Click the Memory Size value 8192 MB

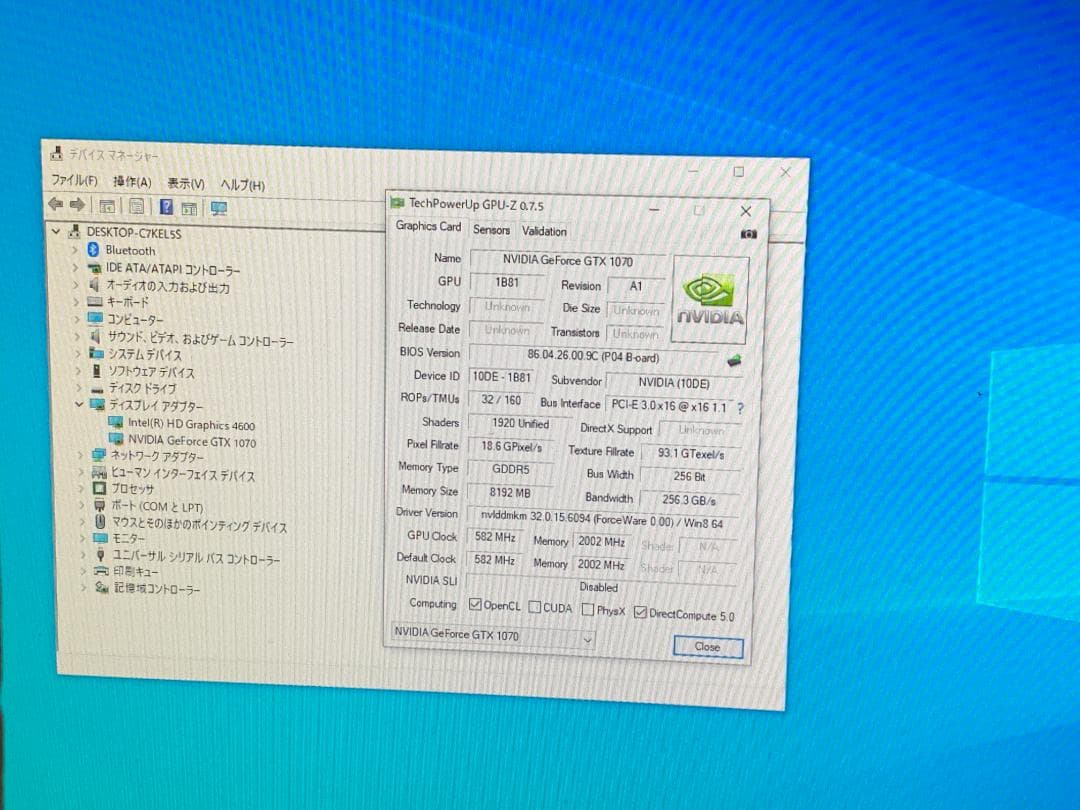[510, 492]
